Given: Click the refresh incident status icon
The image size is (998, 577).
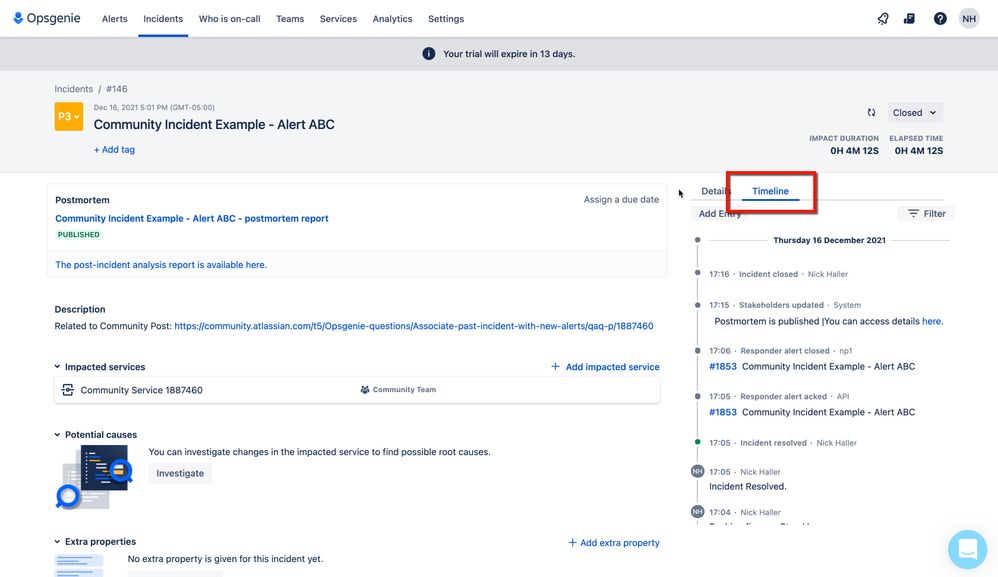Looking at the screenshot, I should [x=871, y=113].
